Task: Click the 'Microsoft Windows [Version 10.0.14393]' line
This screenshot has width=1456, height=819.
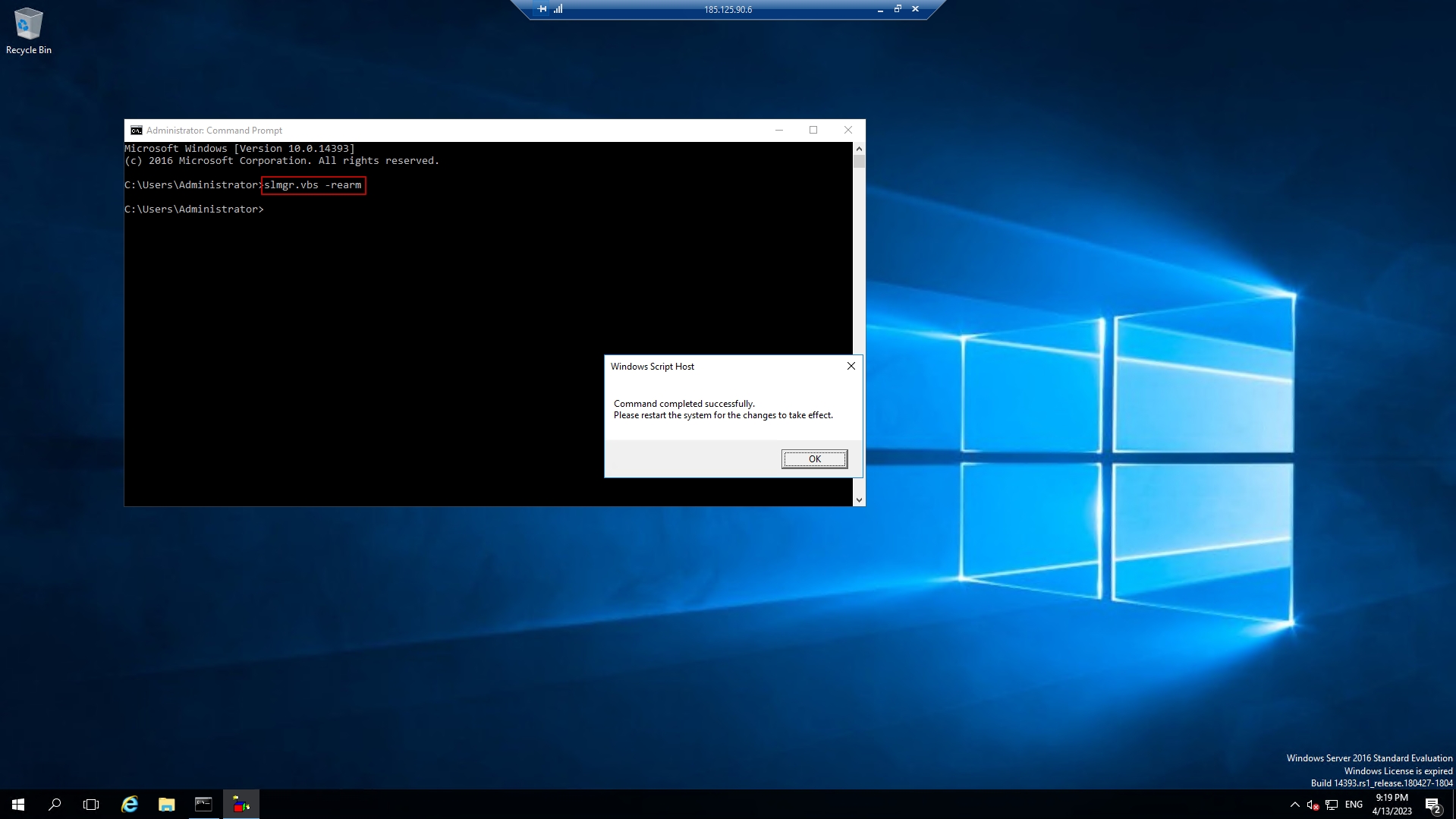Action: (x=240, y=149)
